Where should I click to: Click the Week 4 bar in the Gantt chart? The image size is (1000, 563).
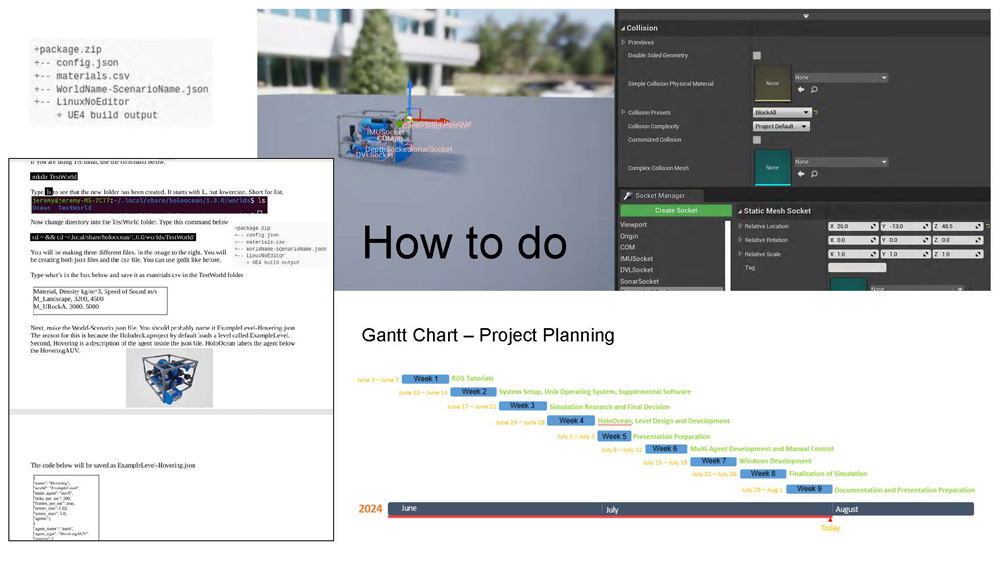click(x=571, y=421)
